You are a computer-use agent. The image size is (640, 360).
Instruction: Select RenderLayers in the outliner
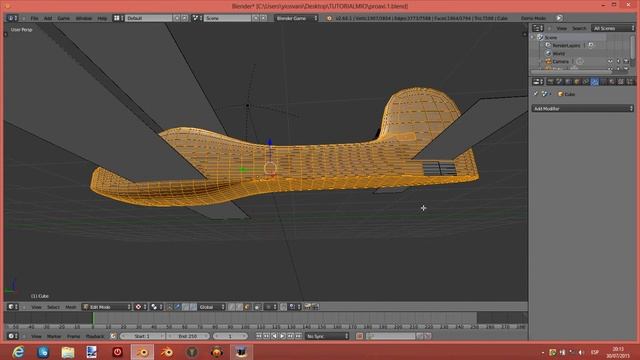click(566, 45)
